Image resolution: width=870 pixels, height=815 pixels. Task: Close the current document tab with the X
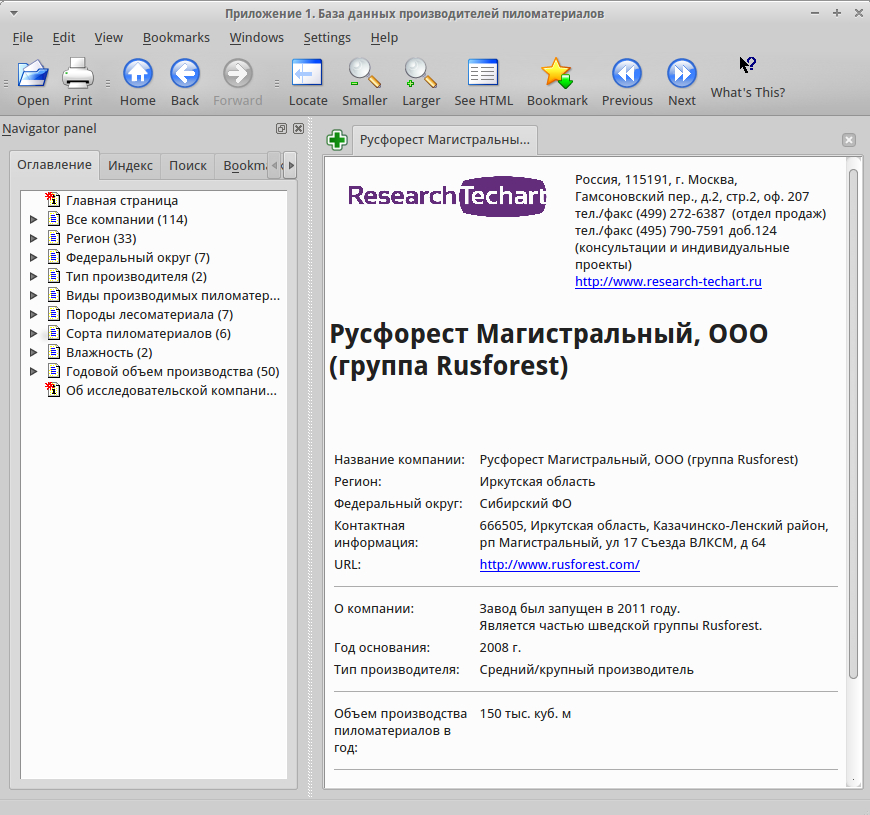click(848, 140)
